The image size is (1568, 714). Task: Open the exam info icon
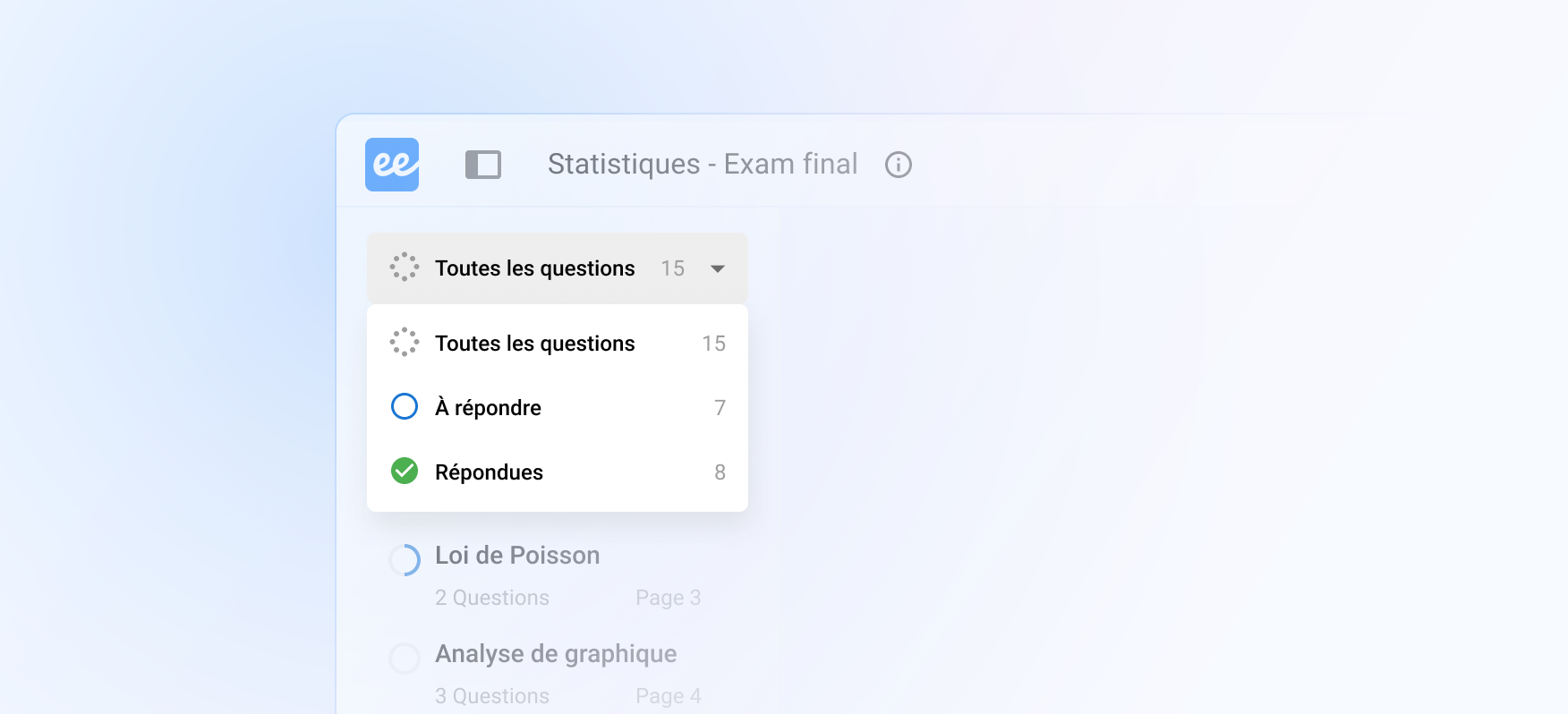pyautogui.click(x=898, y=165)
